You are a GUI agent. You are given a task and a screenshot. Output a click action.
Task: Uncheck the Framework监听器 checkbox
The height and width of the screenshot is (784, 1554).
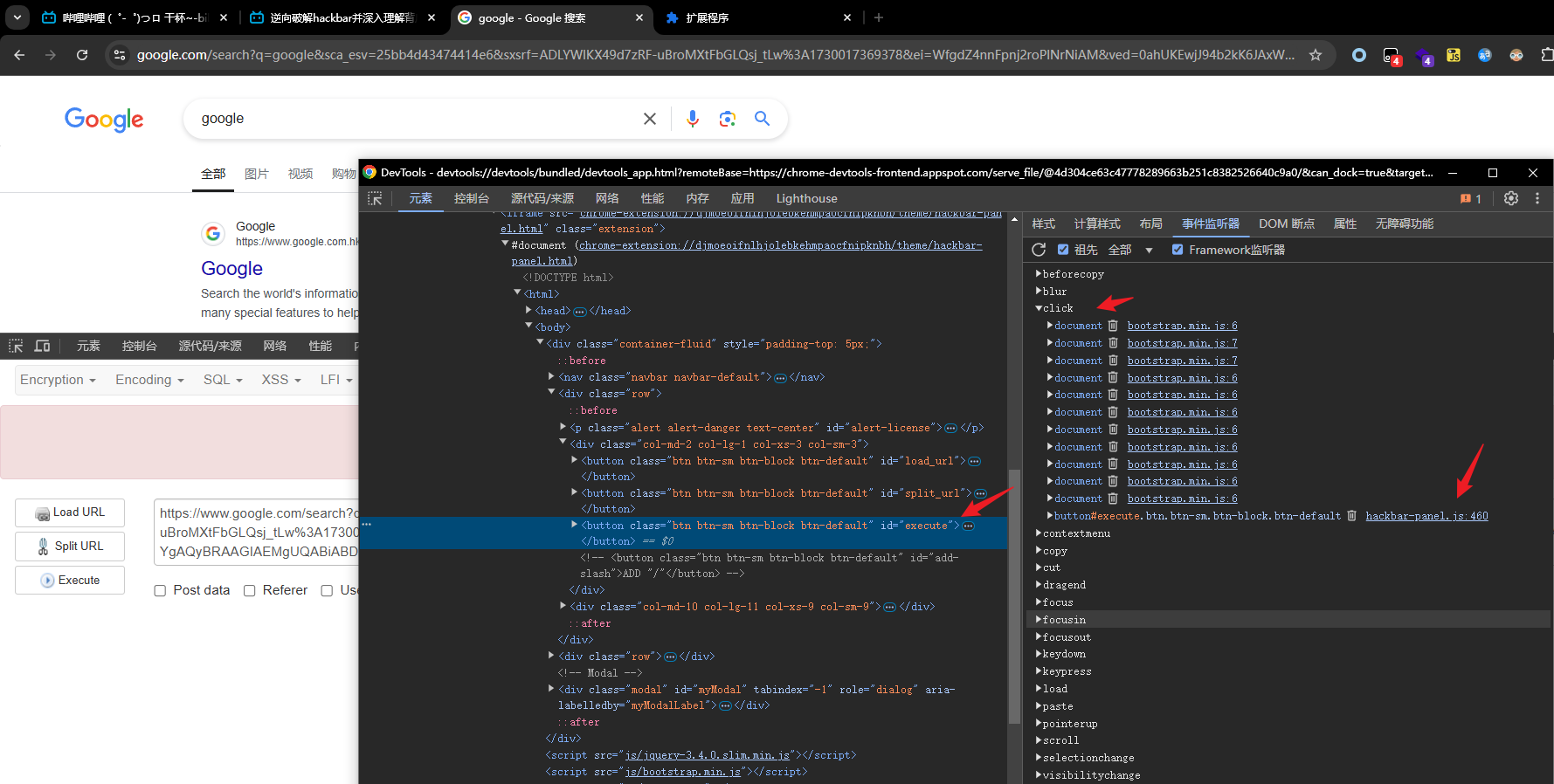coord(1178,250)
